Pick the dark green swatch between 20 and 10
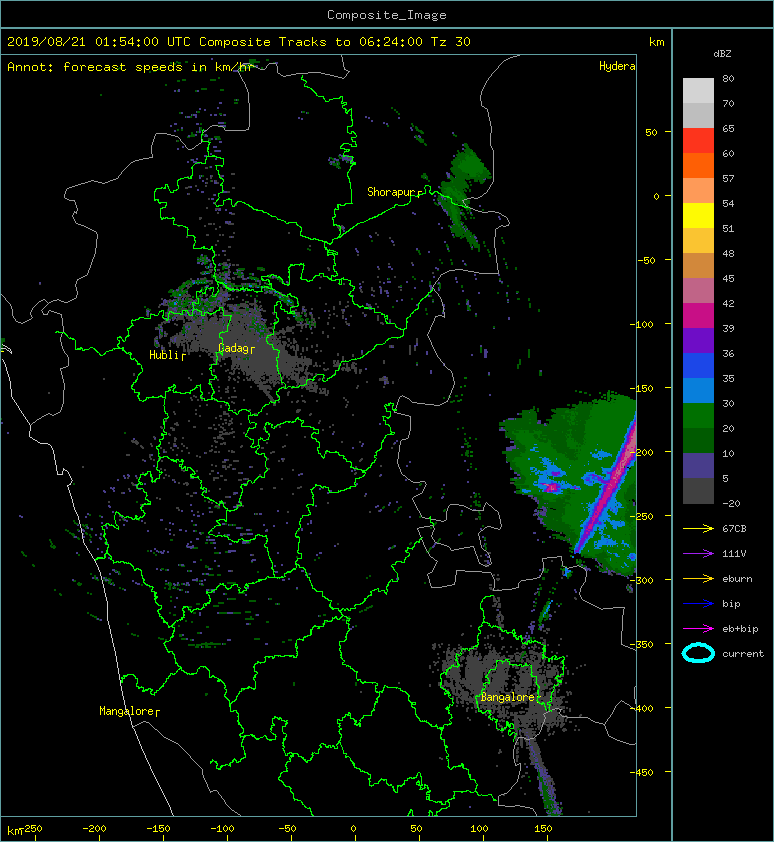 [698, 440]
